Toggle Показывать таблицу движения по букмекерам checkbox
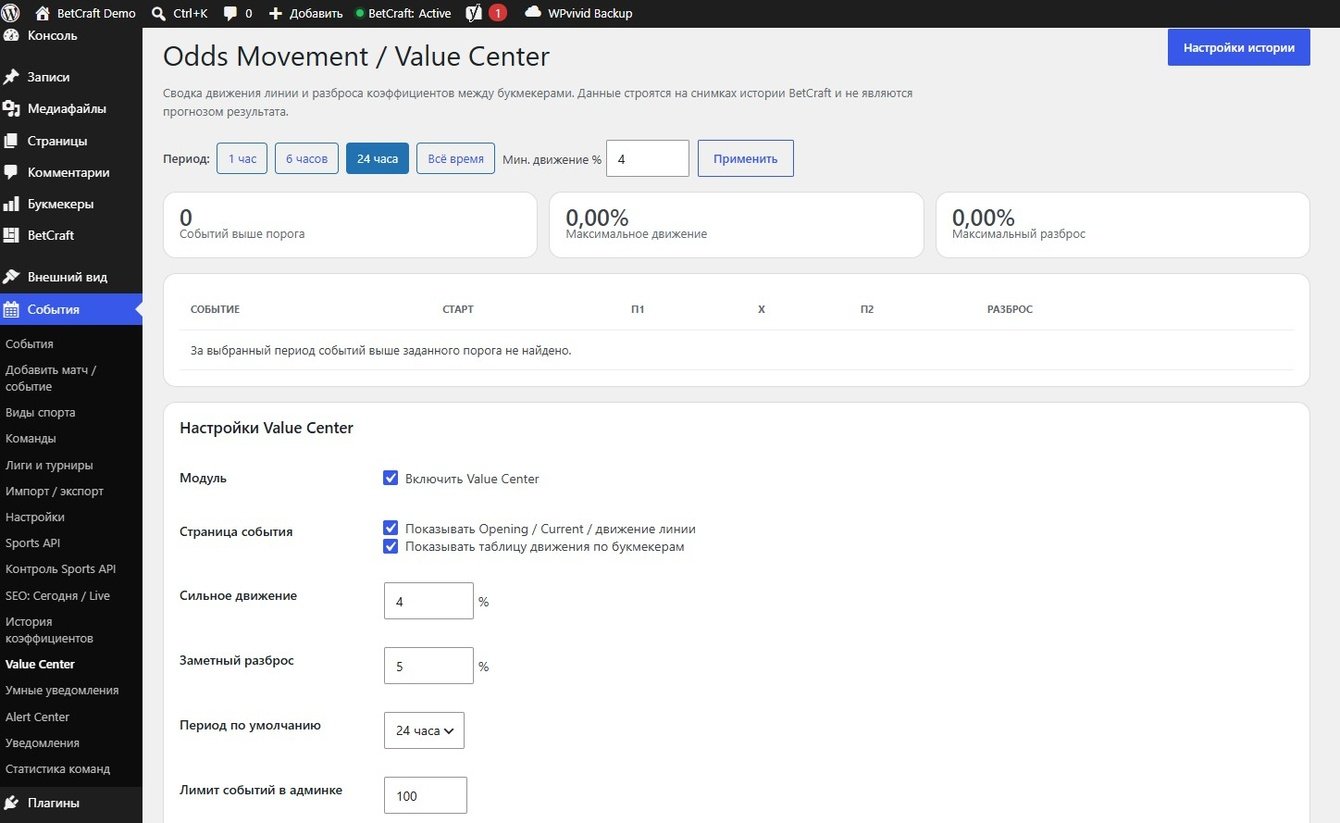The height and width of the screenshot is (823, 1340). tap(391, 546)
